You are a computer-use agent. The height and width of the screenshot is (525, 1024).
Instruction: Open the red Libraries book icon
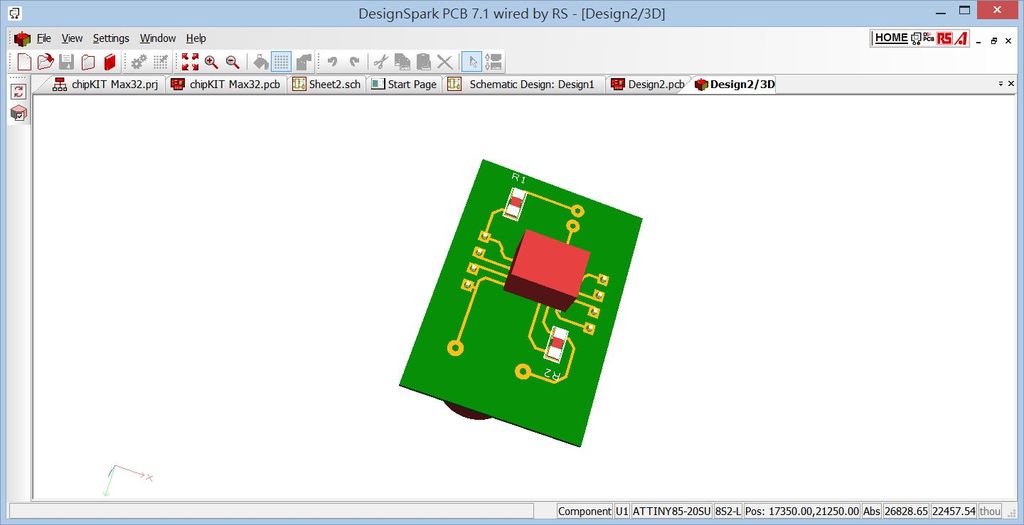(109, 62)
